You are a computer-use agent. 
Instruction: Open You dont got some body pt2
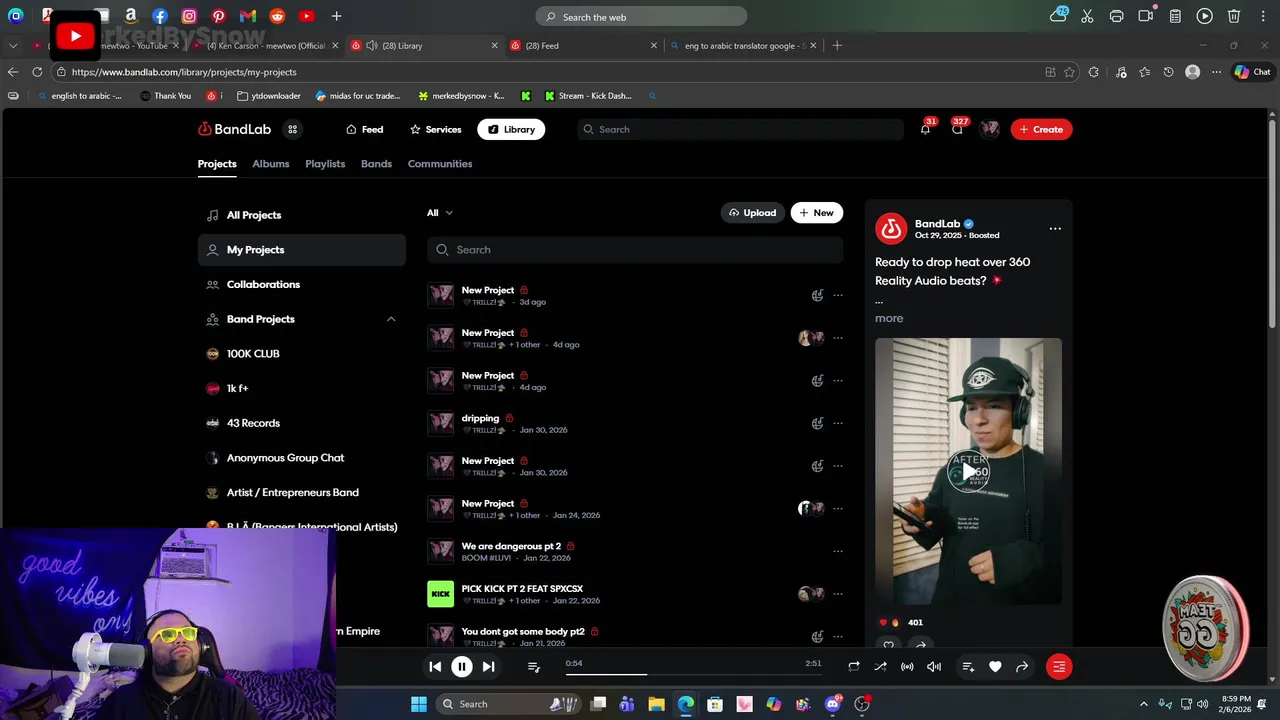(x=523, y=632)
